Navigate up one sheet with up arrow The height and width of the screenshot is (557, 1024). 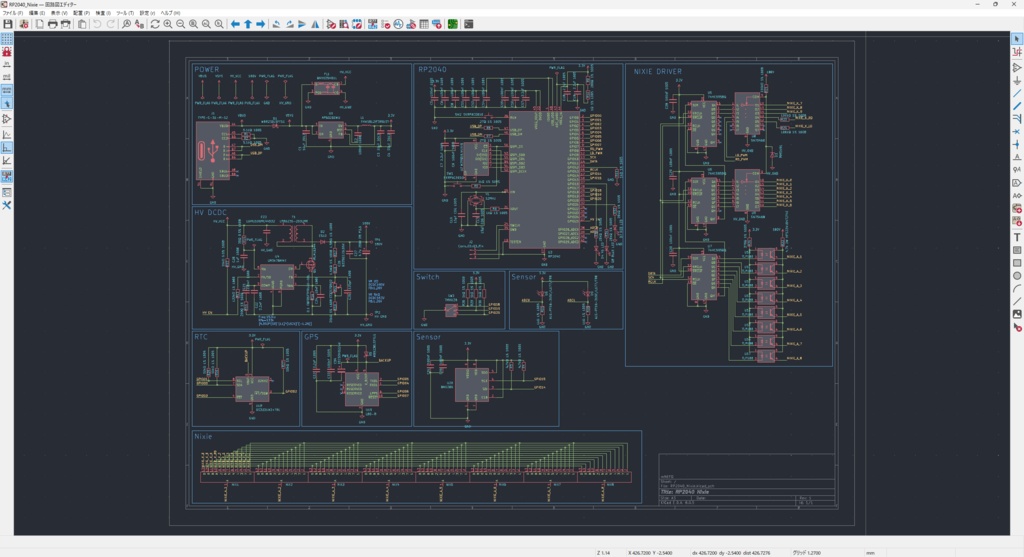248,23
